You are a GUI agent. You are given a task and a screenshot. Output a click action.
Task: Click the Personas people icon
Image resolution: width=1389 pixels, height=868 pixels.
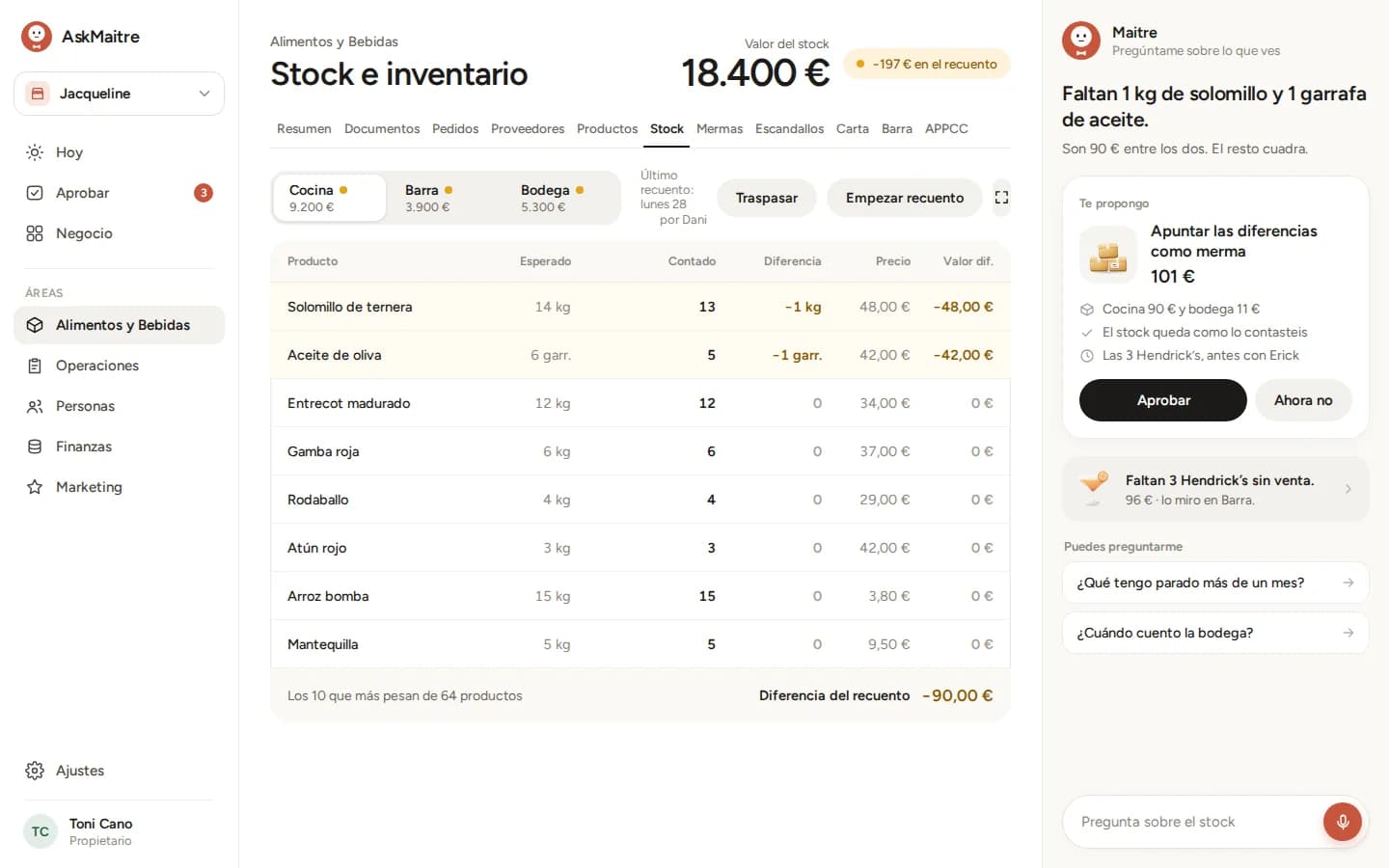tap(35, 406)
